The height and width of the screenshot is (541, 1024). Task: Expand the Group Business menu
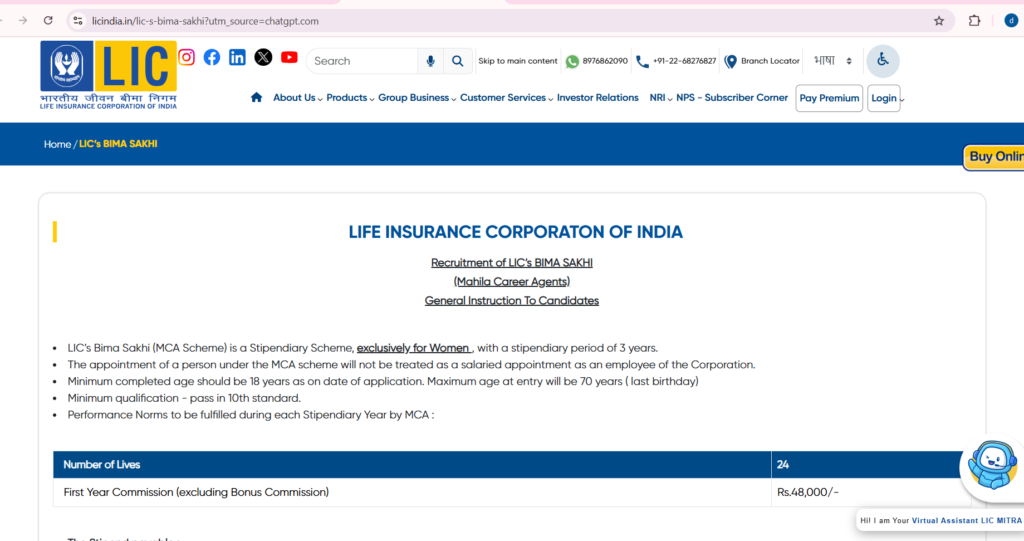(x=417, y=97)
